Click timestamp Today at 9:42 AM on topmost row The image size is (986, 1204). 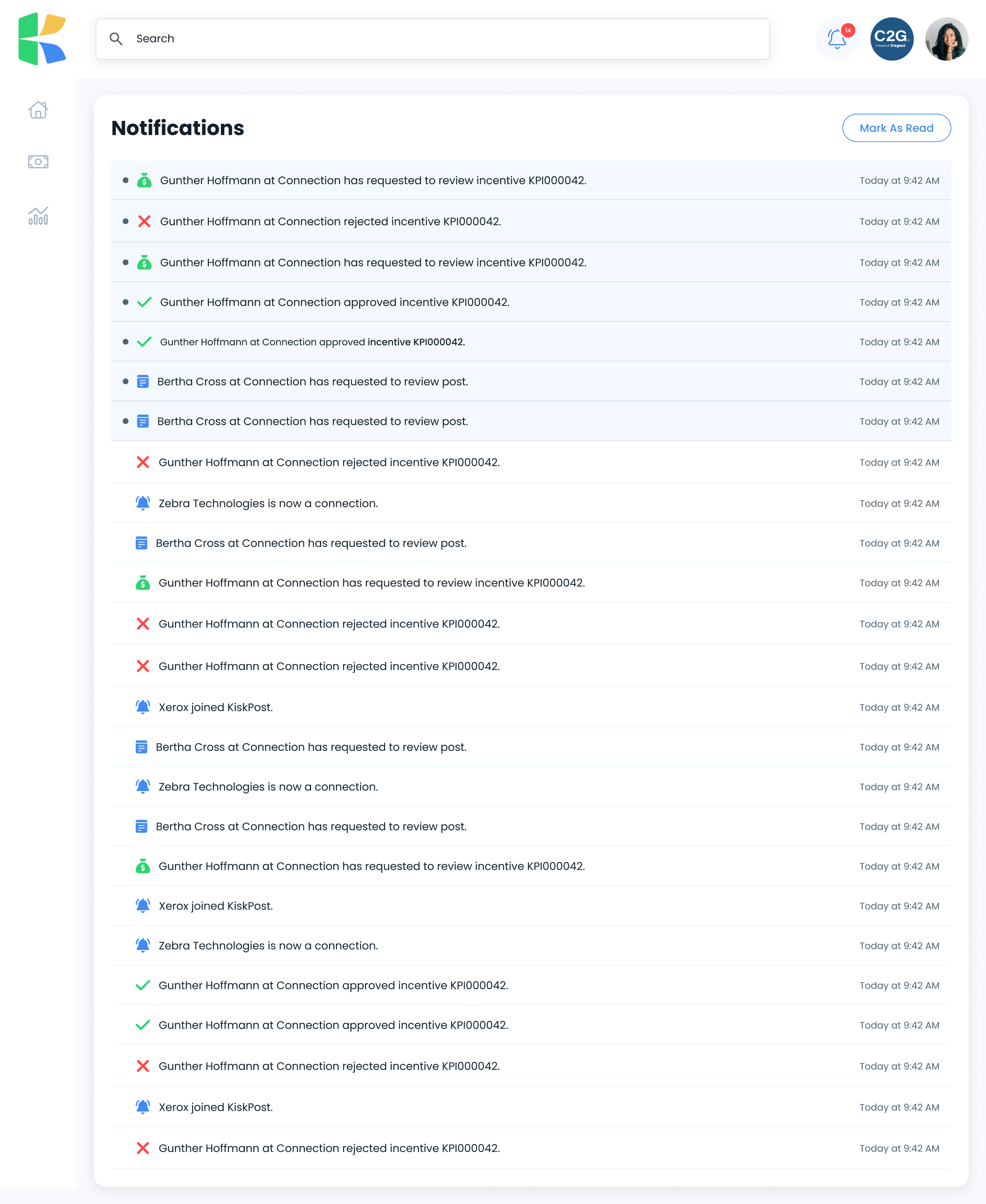899,181
